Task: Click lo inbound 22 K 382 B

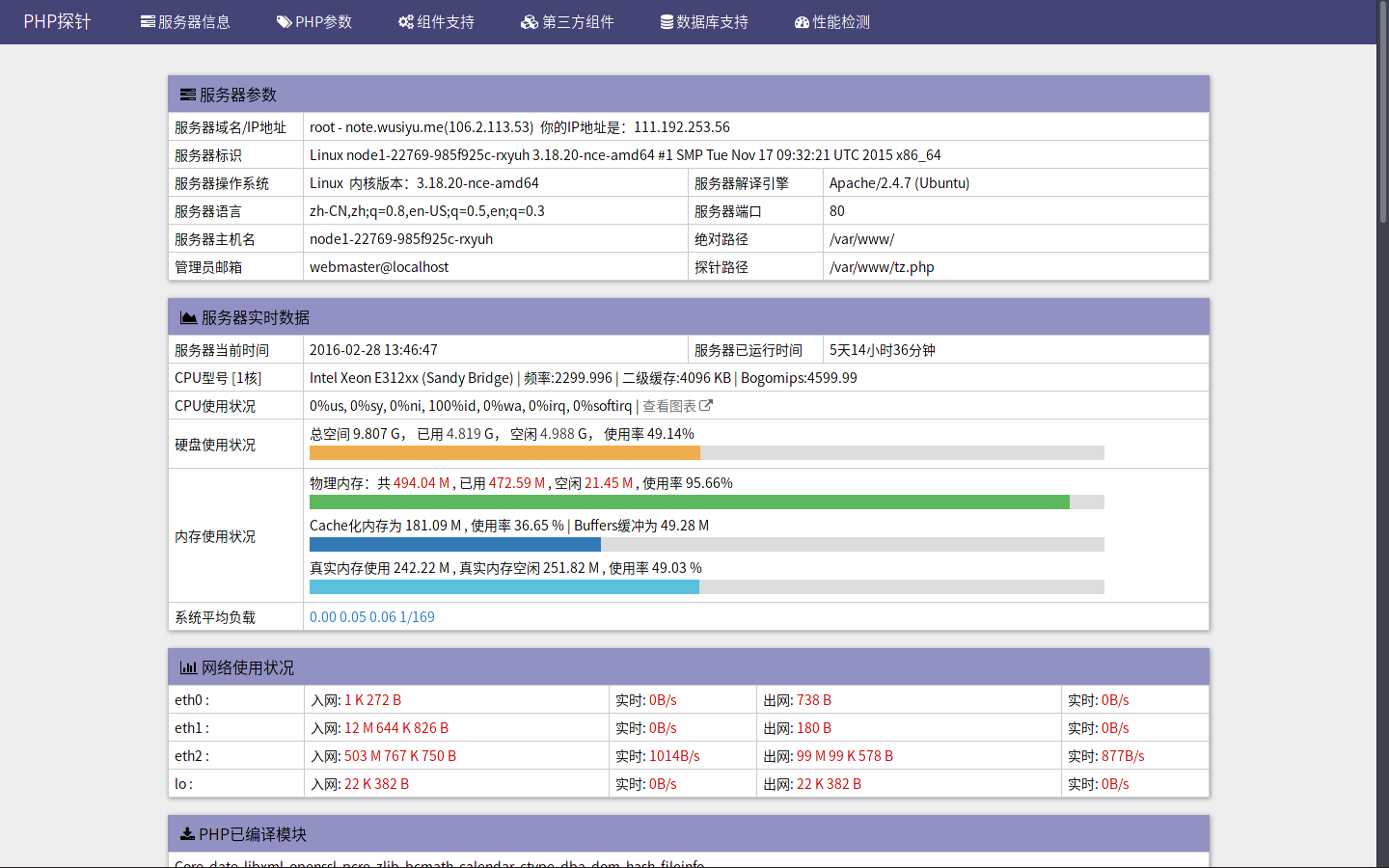Action: click(376, 784)
